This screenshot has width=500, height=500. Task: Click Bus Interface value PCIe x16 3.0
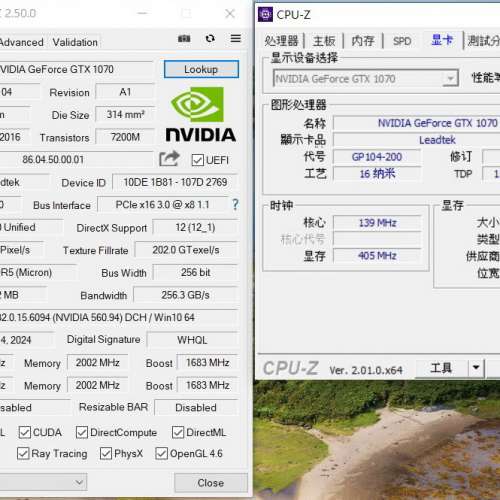163,205
